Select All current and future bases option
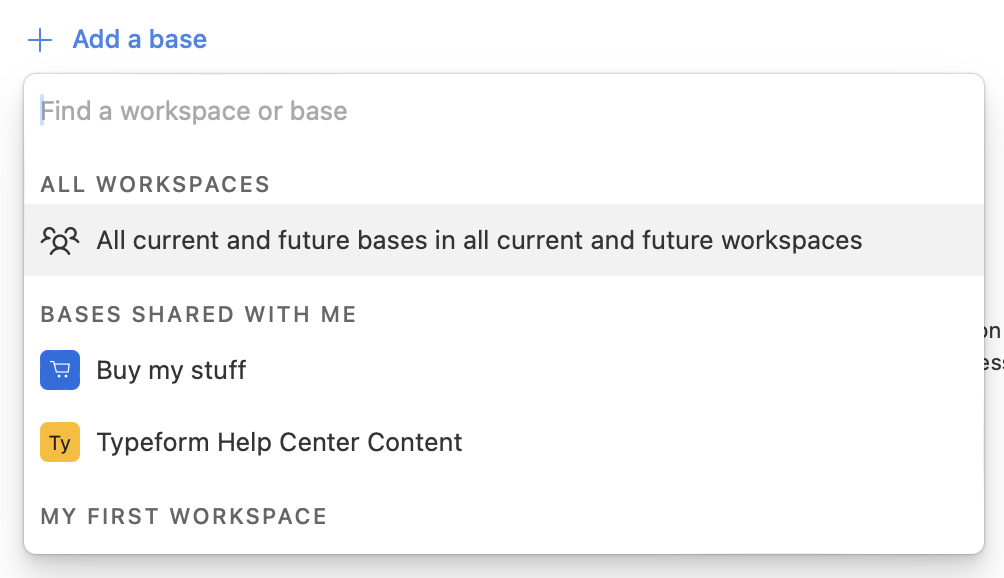 pos(503,240)
